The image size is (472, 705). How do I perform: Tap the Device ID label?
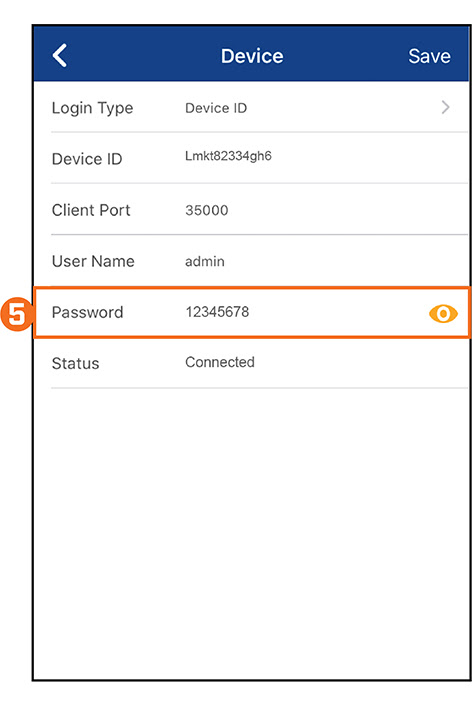click(x=87, y=159)
